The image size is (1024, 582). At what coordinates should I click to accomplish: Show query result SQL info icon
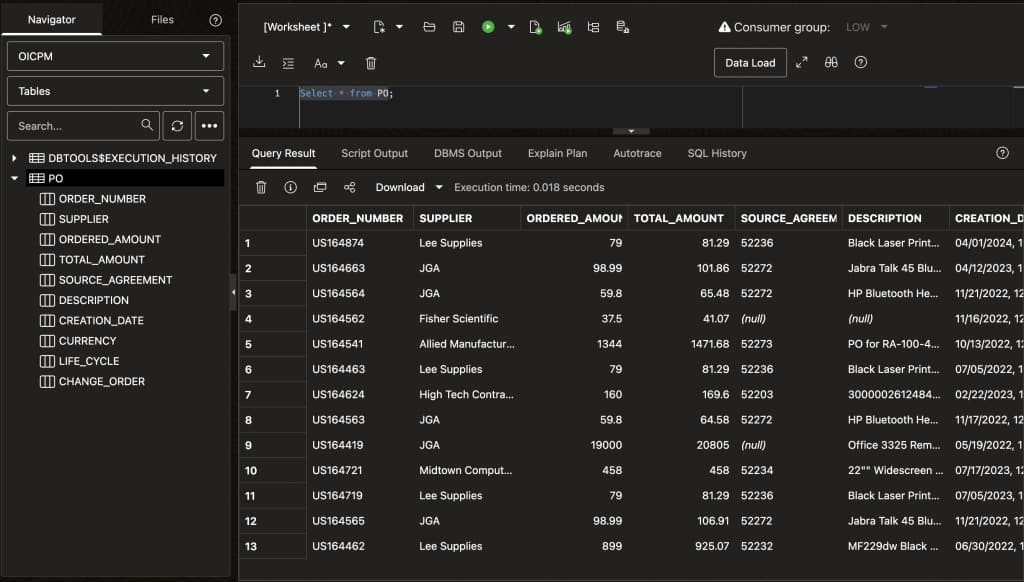coord(291,187)
